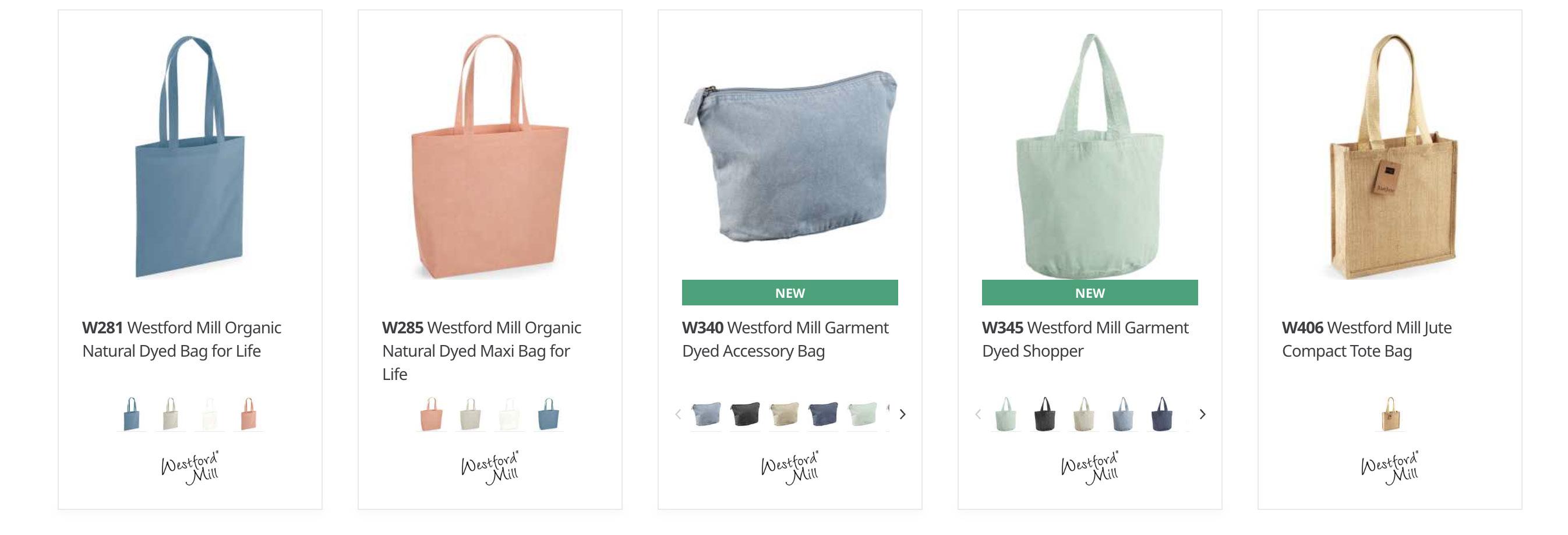
Task: Choose white swatch for W285 Maxi Bag
Action: pyautogui.click(x=510, y=414)
